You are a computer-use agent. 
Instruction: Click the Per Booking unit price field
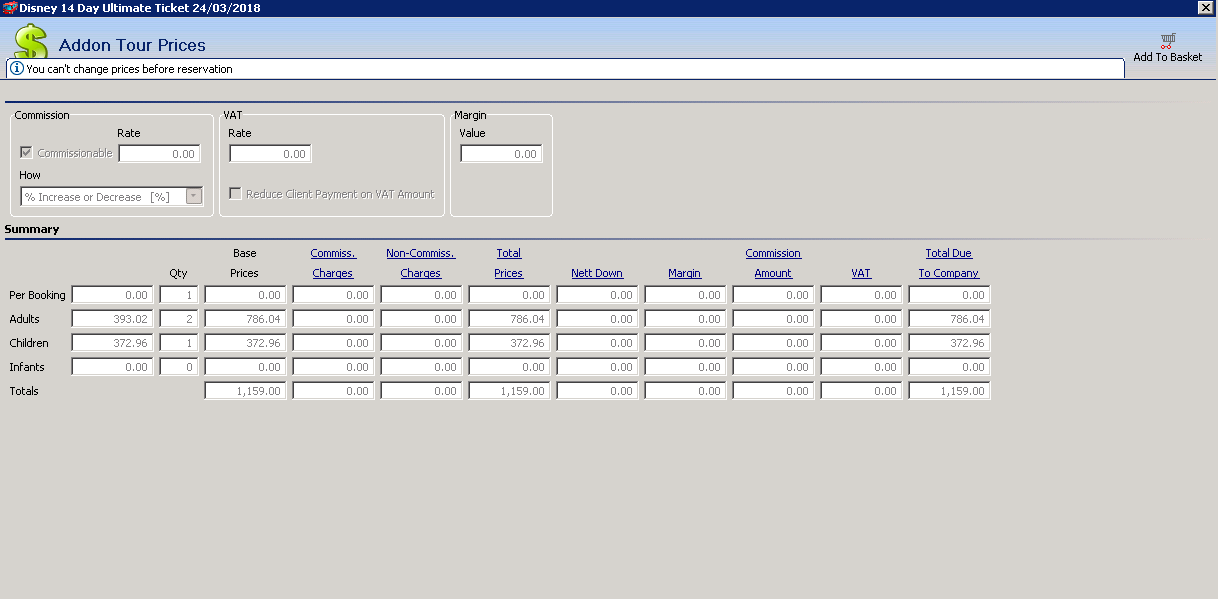pos(112,295)
